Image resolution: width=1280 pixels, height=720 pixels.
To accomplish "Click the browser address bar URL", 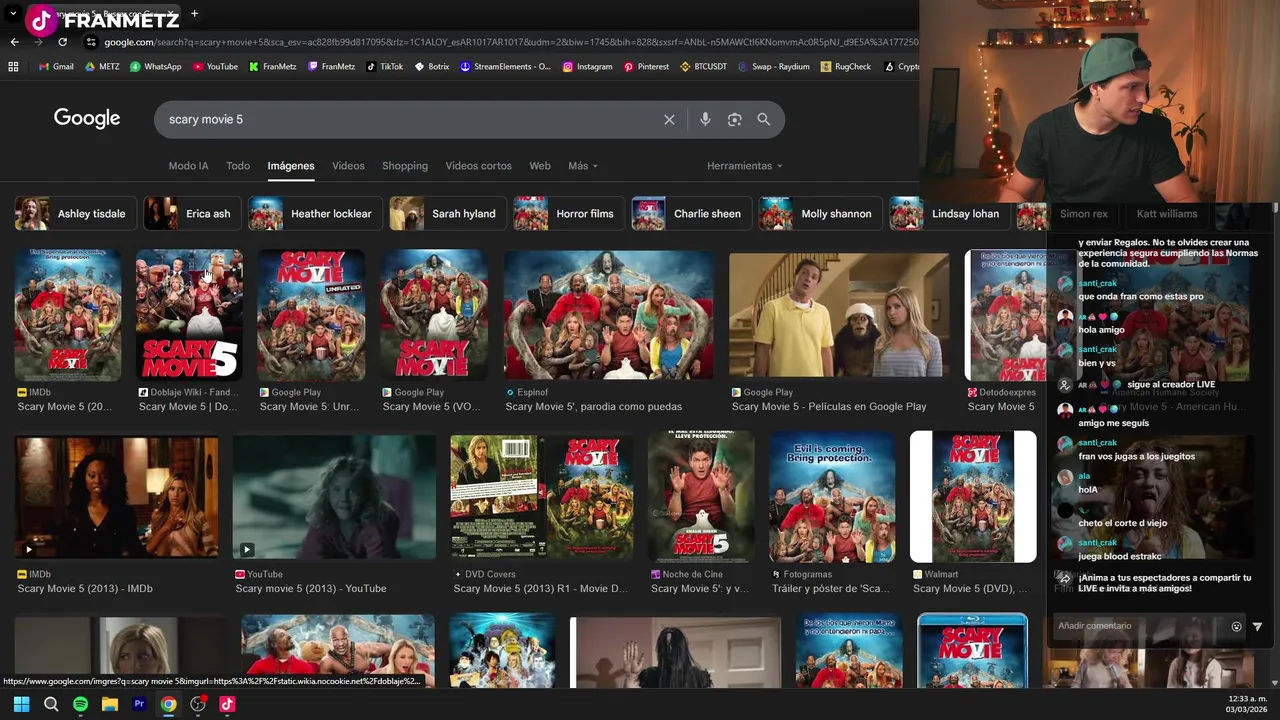I will (x=510, y=42).
